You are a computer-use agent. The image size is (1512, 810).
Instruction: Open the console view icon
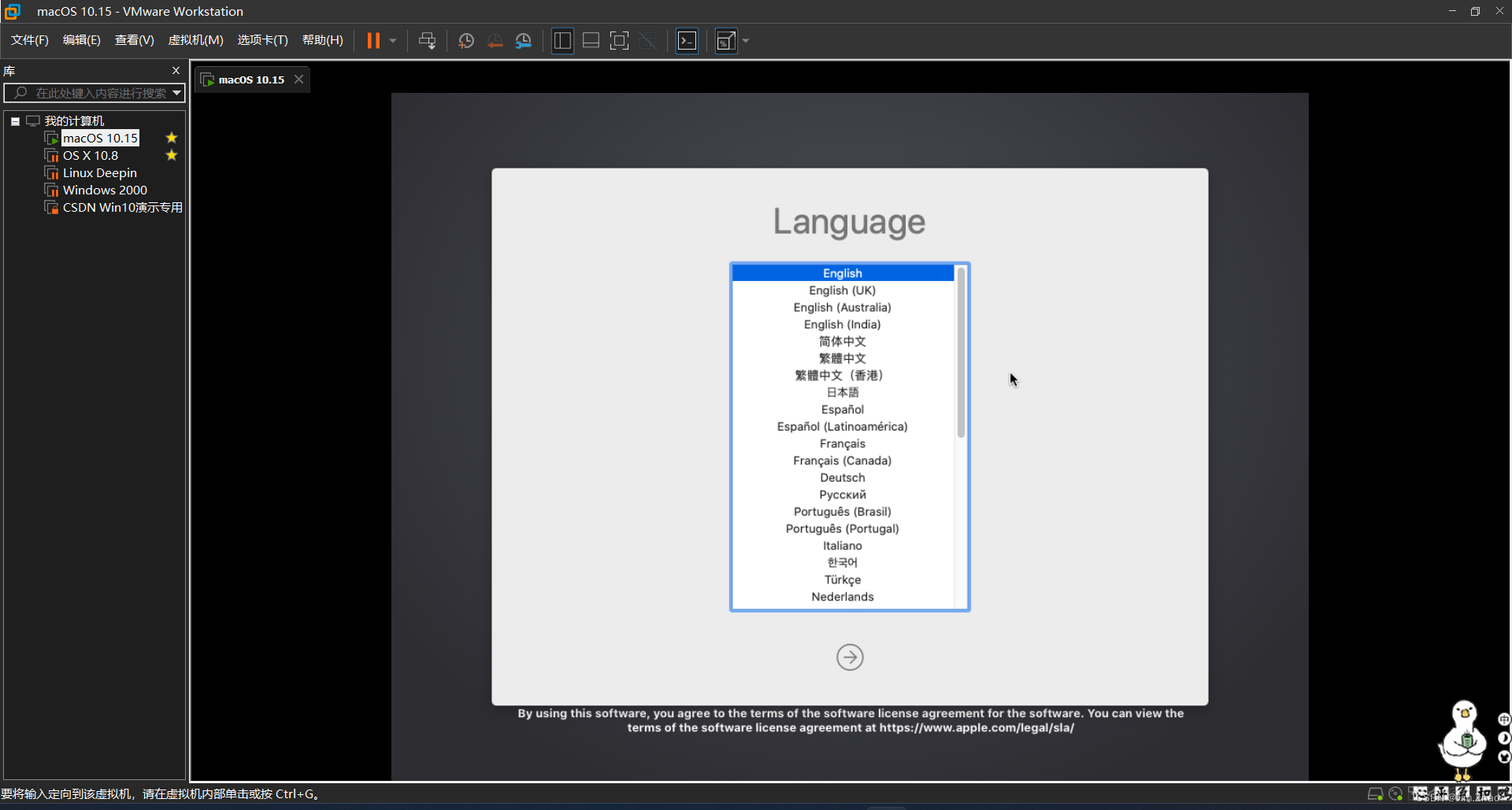click(x=687, y=41)
